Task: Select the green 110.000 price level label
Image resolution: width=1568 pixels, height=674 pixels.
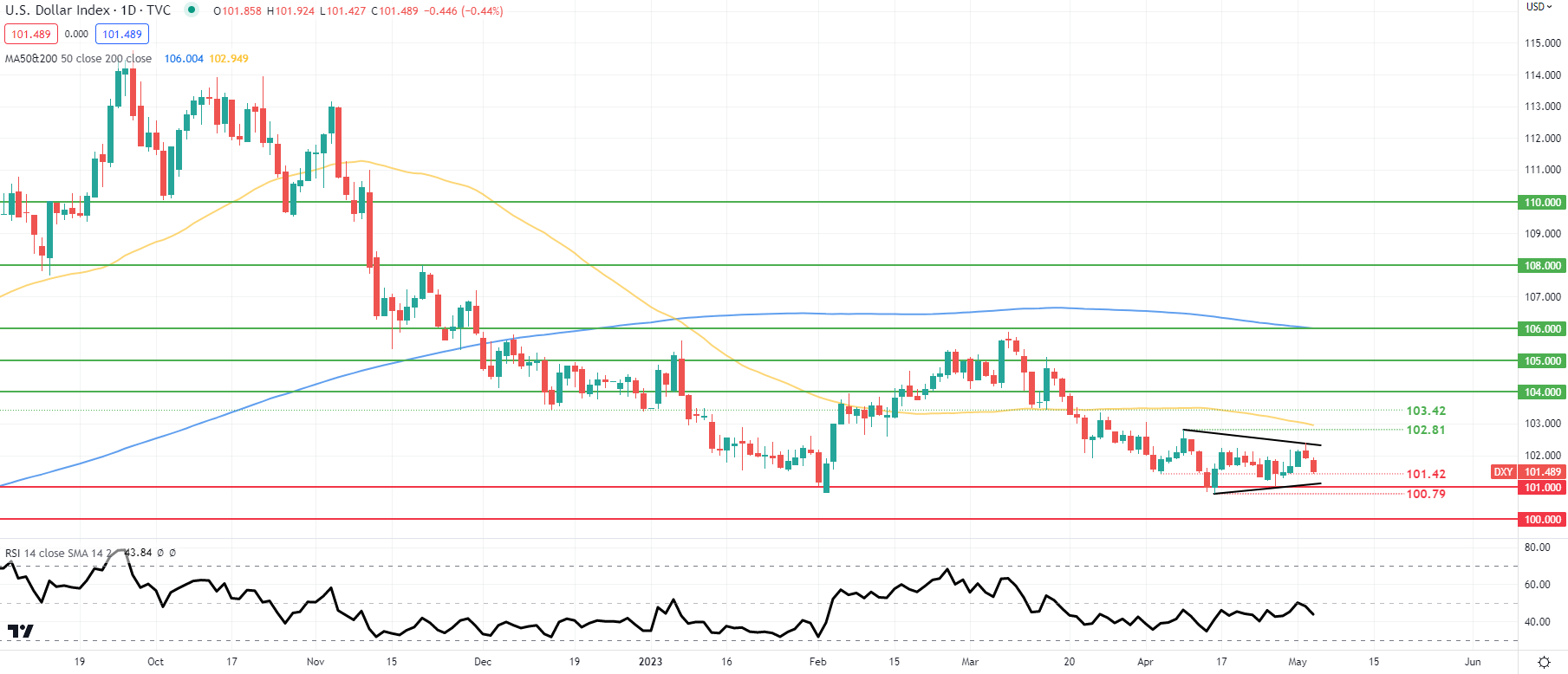Action: [x=1542, y=202]
